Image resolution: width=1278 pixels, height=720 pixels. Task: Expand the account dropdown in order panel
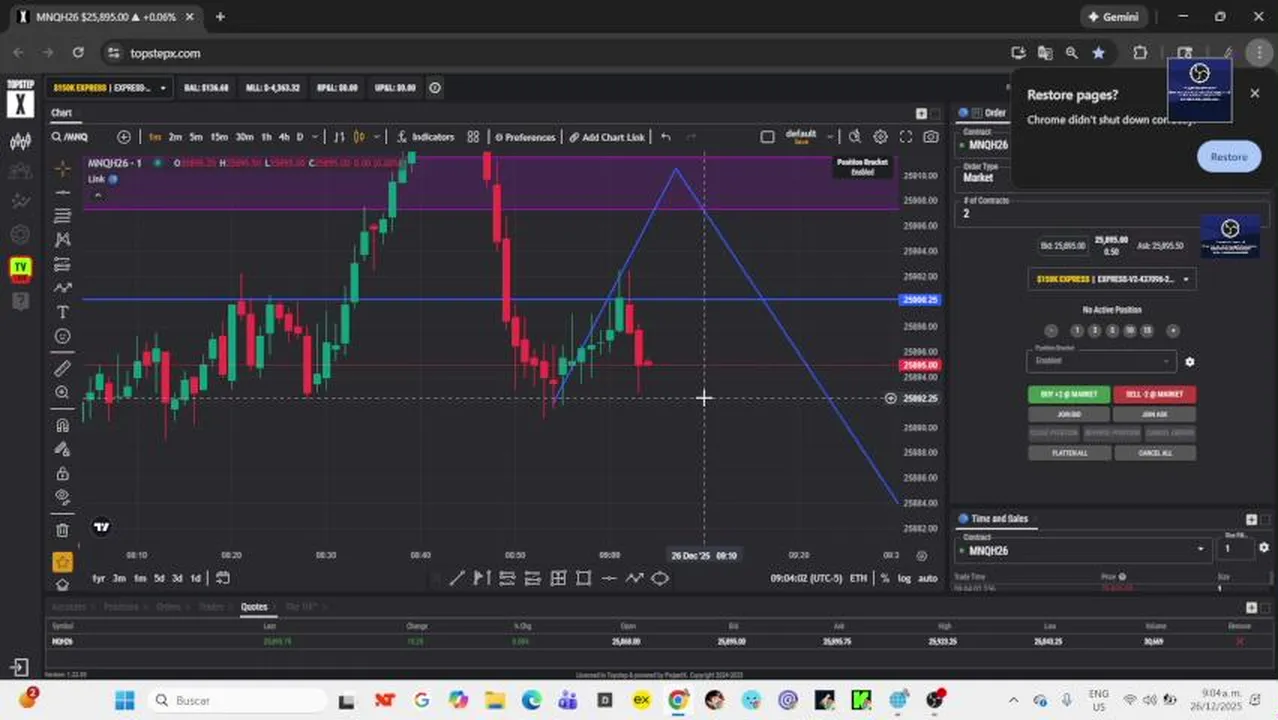click(1113, 279)
